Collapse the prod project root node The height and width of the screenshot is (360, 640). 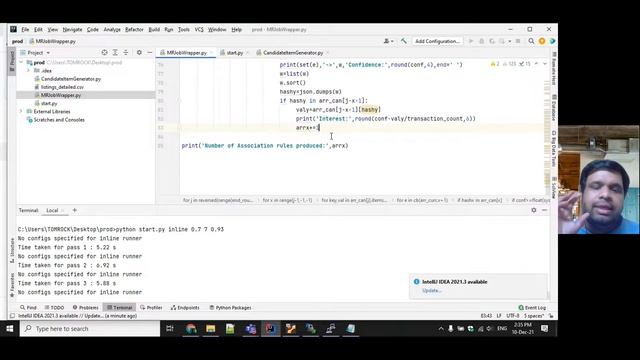click(21, 62)
